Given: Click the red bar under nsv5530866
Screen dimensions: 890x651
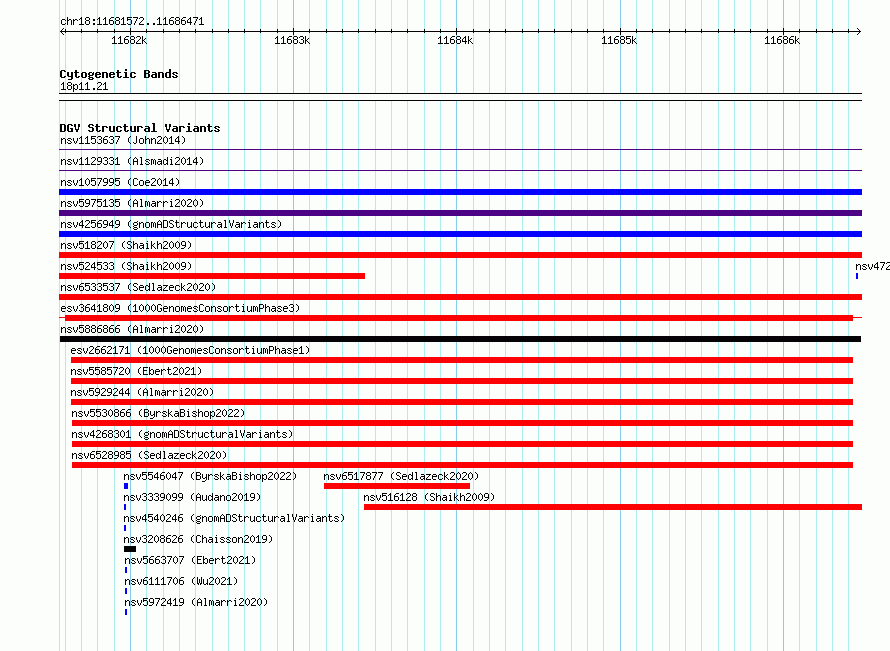Looking at the screenshot, I should coord(462,423).
